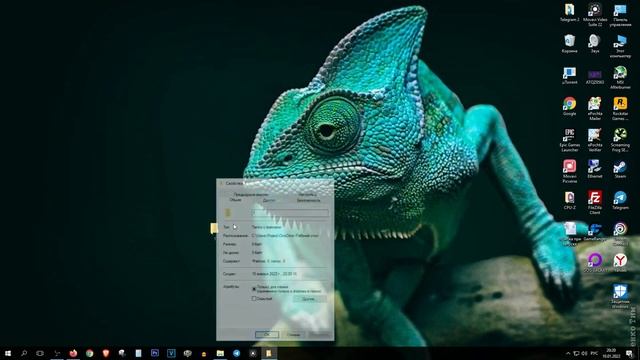640x360 pixels.
Task: Open the taskbar clock and calendar
Action: (611, 353)
